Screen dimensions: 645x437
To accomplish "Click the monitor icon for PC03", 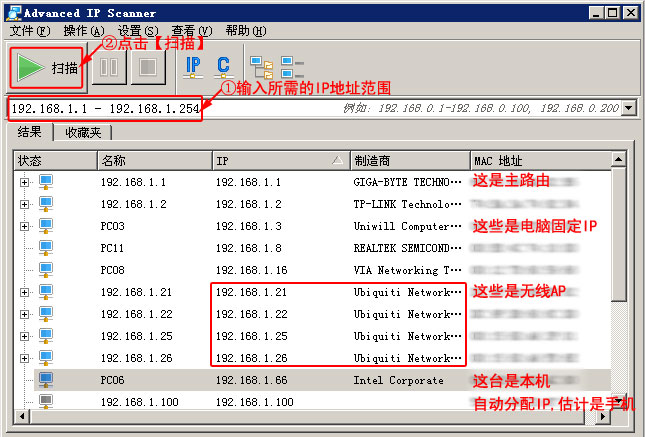I will 45,226.
